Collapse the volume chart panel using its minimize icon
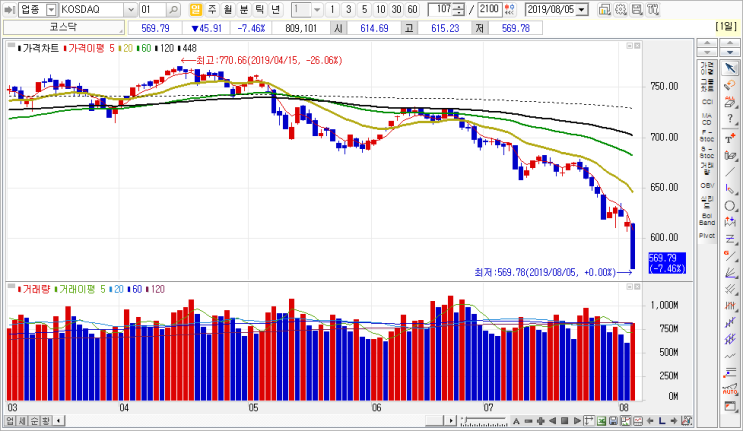 click(630, 287)
